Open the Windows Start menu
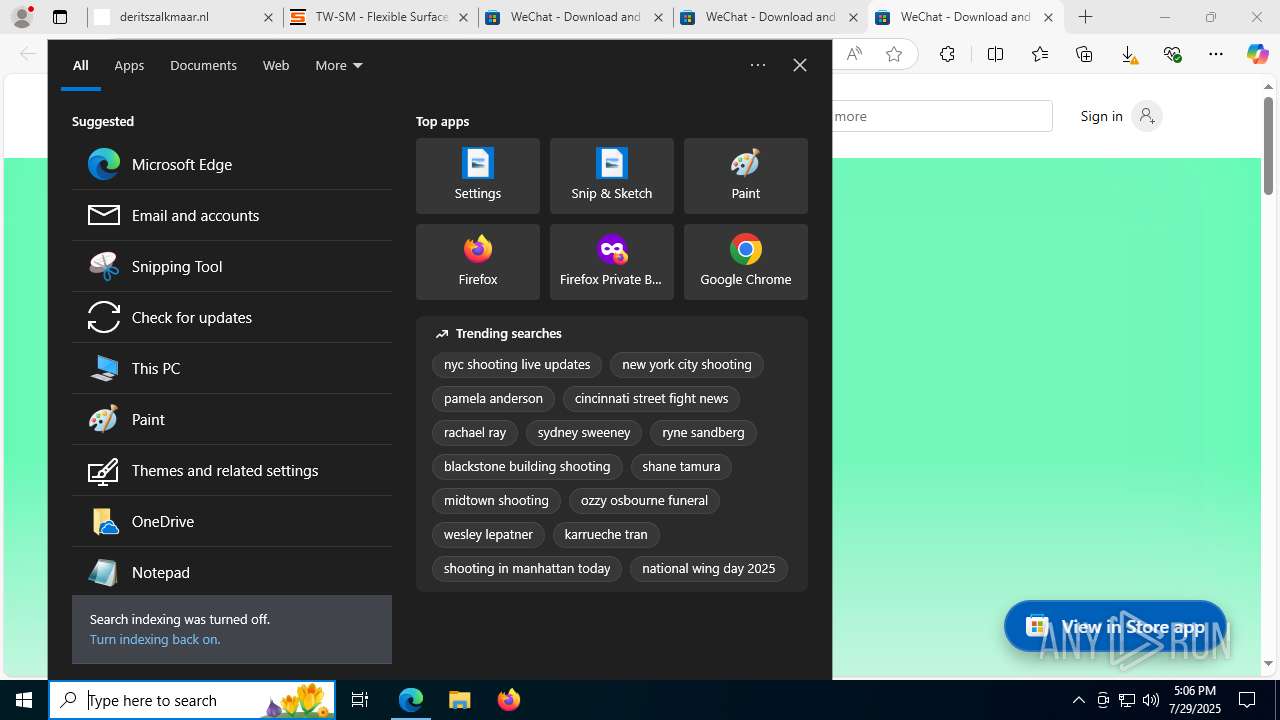The height and width of the screenshot is (720, 1280). coord(24,700)
